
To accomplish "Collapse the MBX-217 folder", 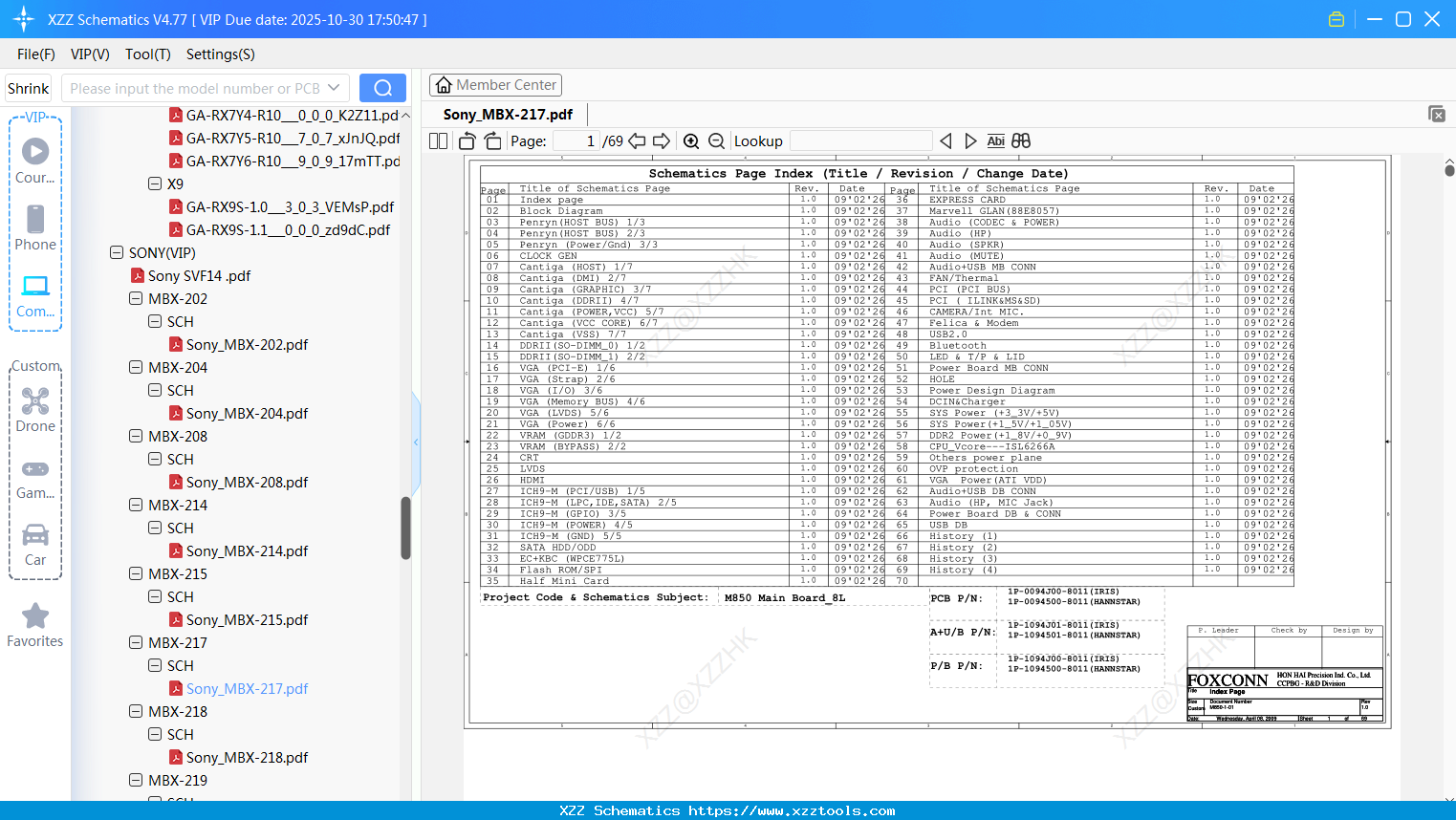I will 136,642.
